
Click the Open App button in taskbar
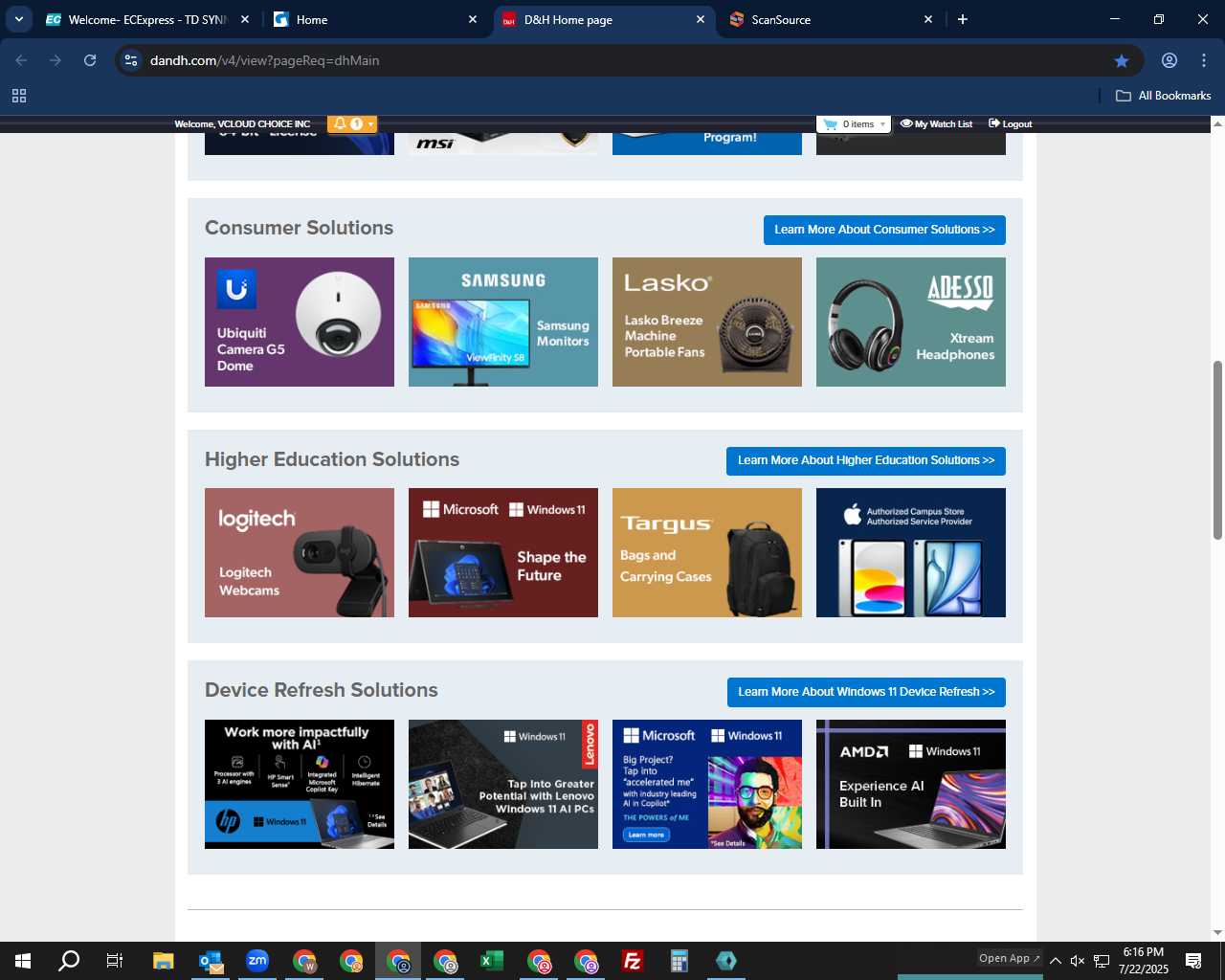[x=1009, y=958]
